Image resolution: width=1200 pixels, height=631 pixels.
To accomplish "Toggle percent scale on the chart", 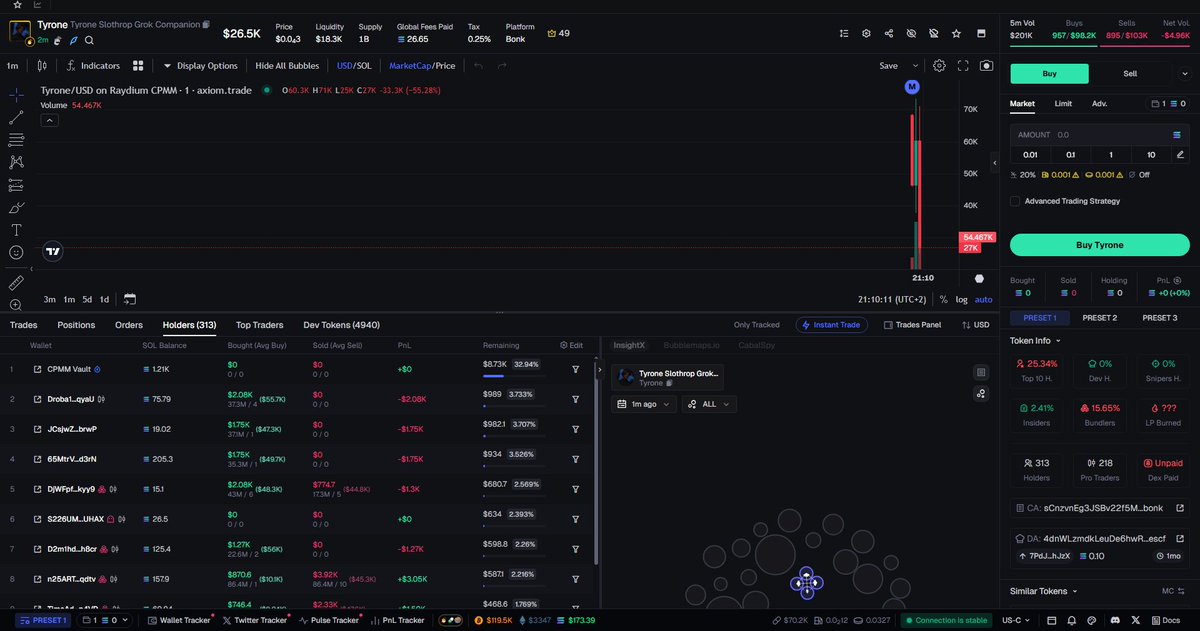I will click(943, 299).
